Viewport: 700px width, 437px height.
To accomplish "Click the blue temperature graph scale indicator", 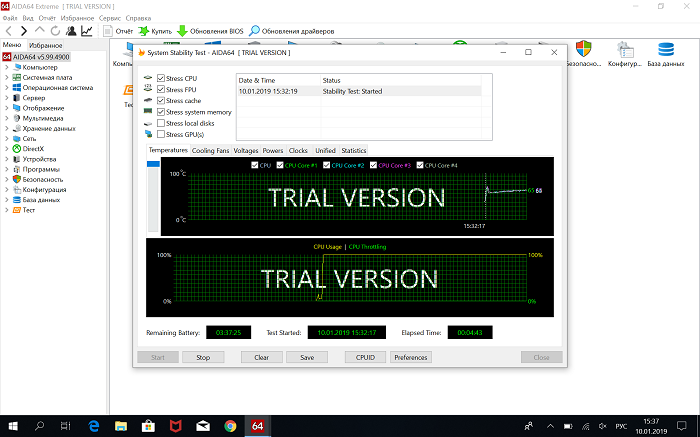I will [153, 164].
